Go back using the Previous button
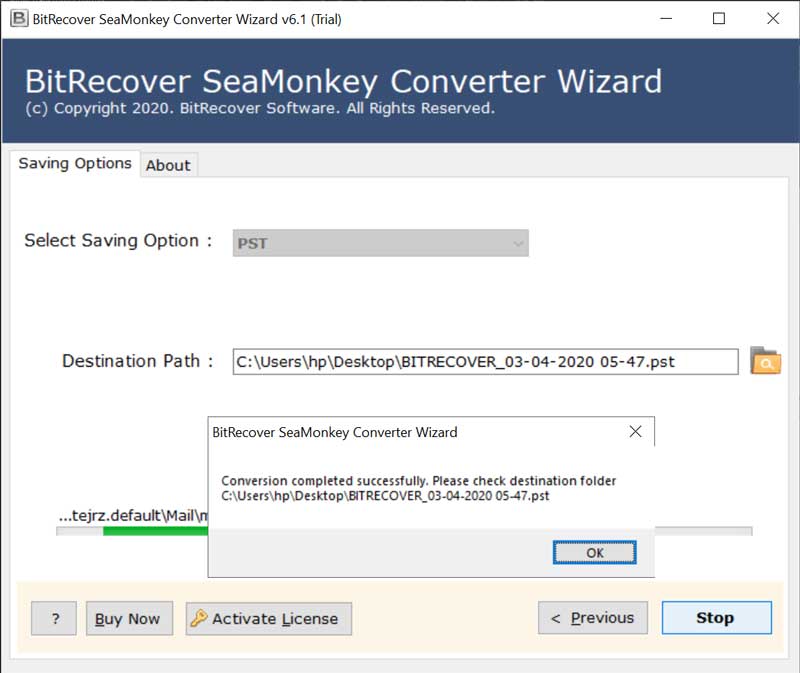Viewport: 800px width, 673px height. (x=593, y=618)
